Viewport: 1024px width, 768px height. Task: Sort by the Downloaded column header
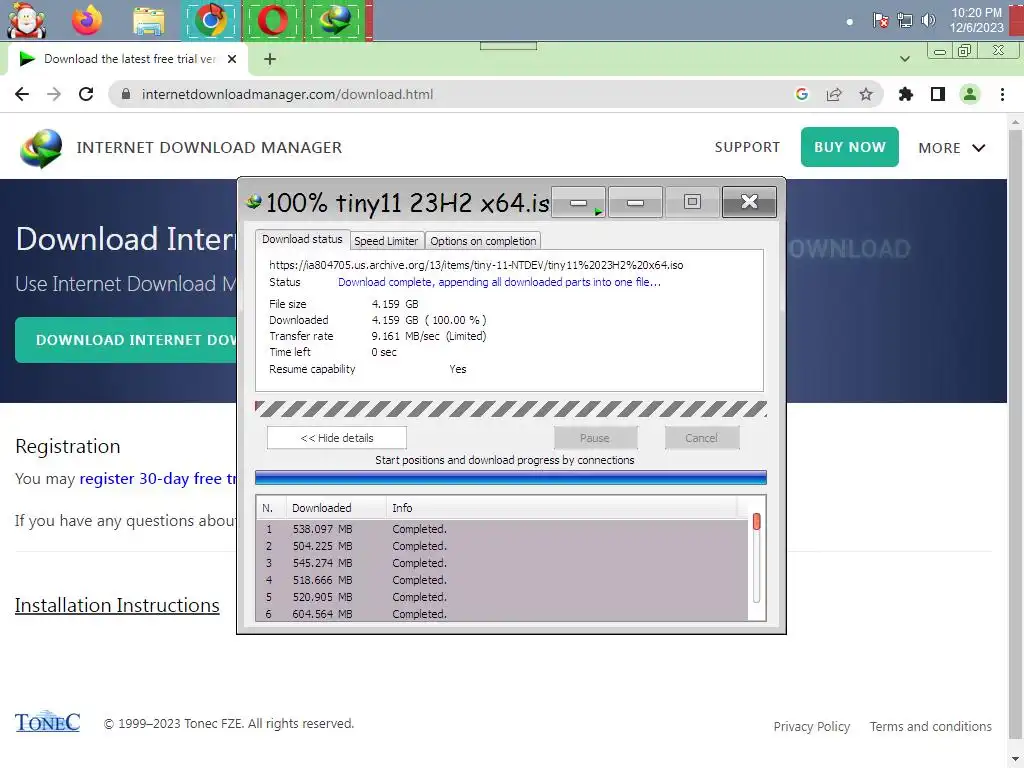[336, 508]
